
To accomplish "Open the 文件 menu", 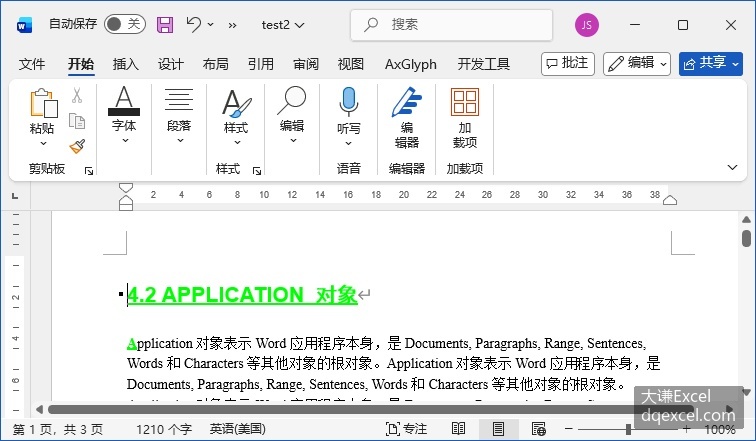I will click(x=32, y=64).
